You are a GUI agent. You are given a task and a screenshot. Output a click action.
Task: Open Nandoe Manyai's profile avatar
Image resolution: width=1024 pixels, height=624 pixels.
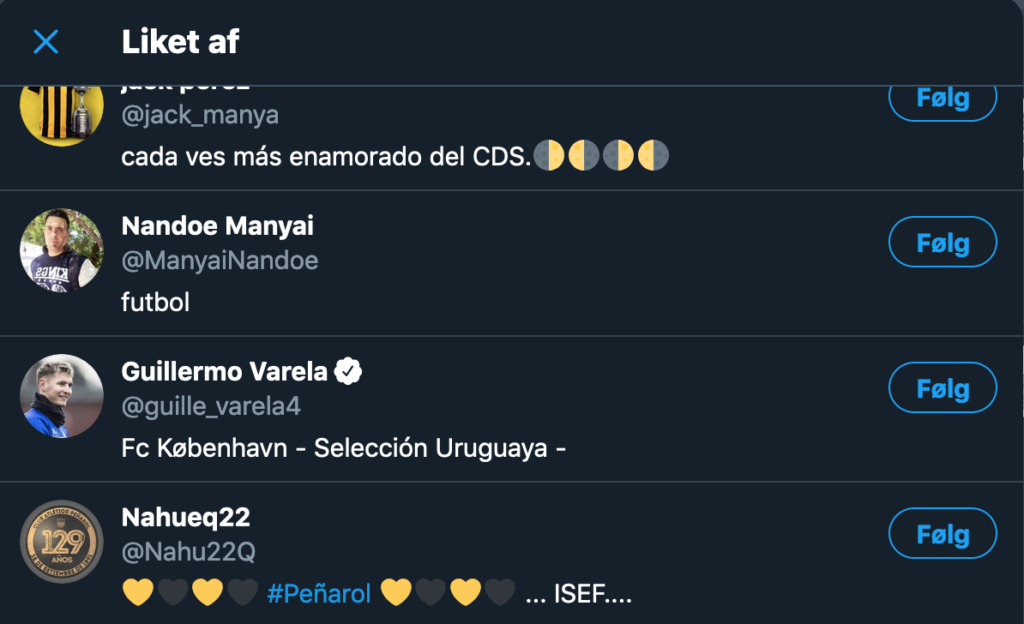tap(61, 250)
